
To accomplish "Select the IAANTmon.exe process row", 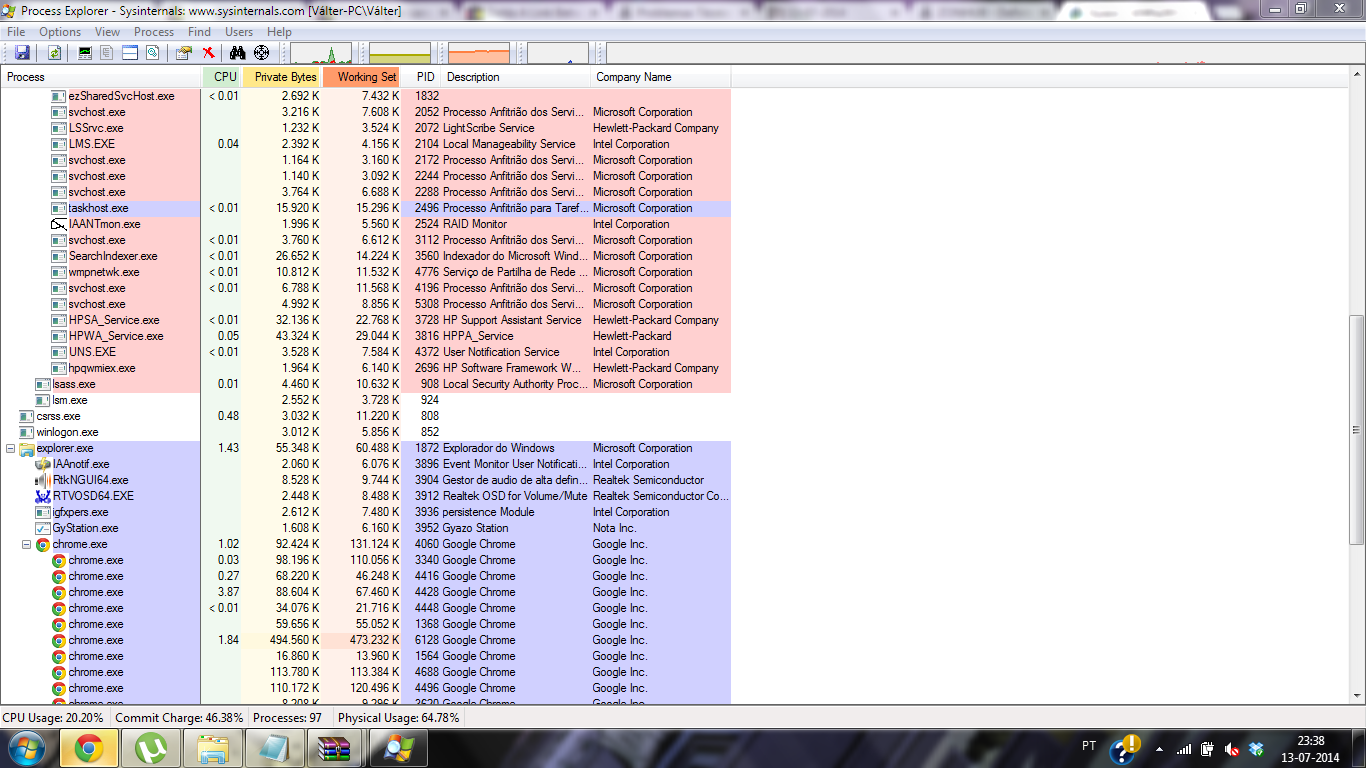I will click(x=366, y=224).
